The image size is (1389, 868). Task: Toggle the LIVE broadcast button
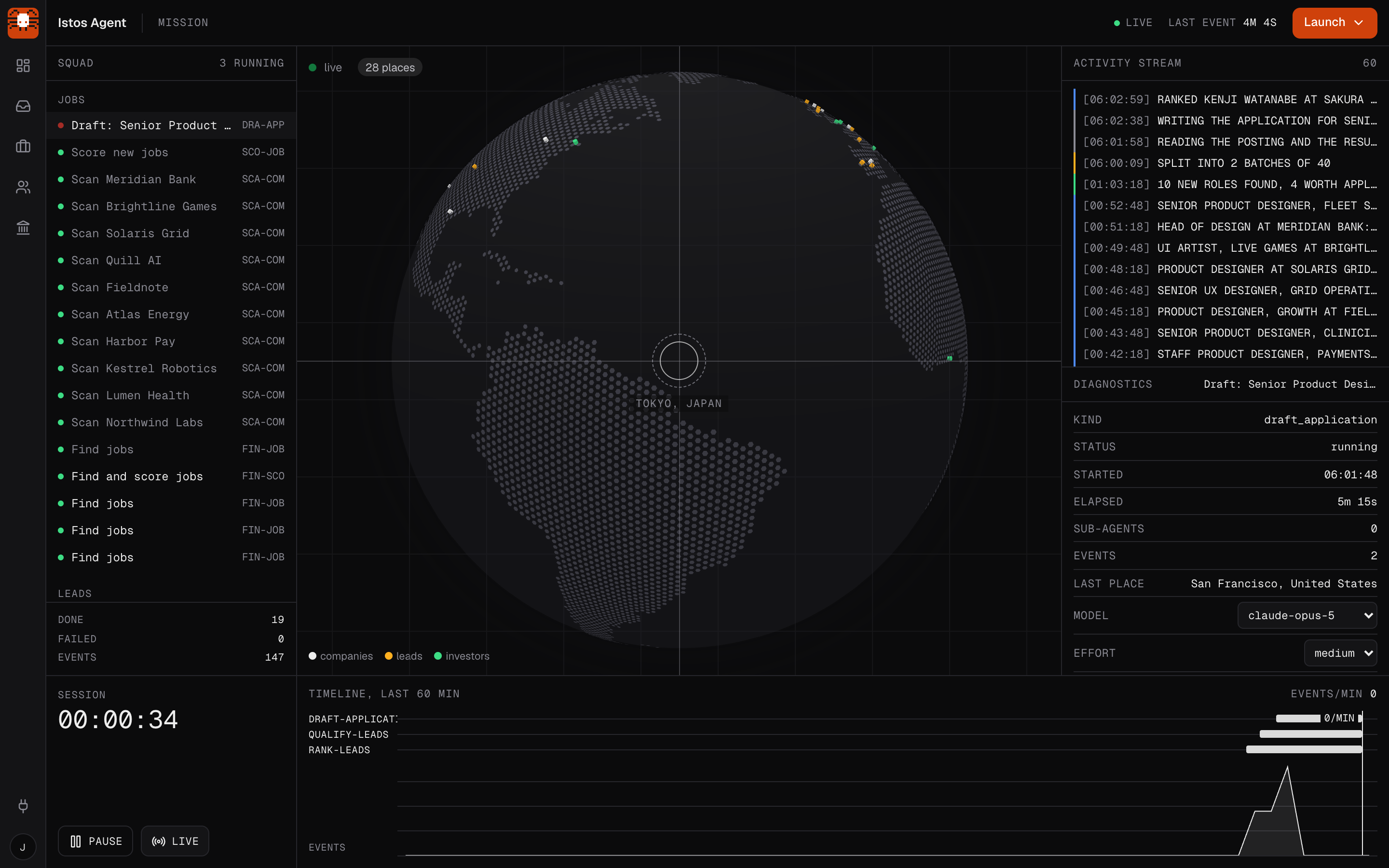[175, 841]
